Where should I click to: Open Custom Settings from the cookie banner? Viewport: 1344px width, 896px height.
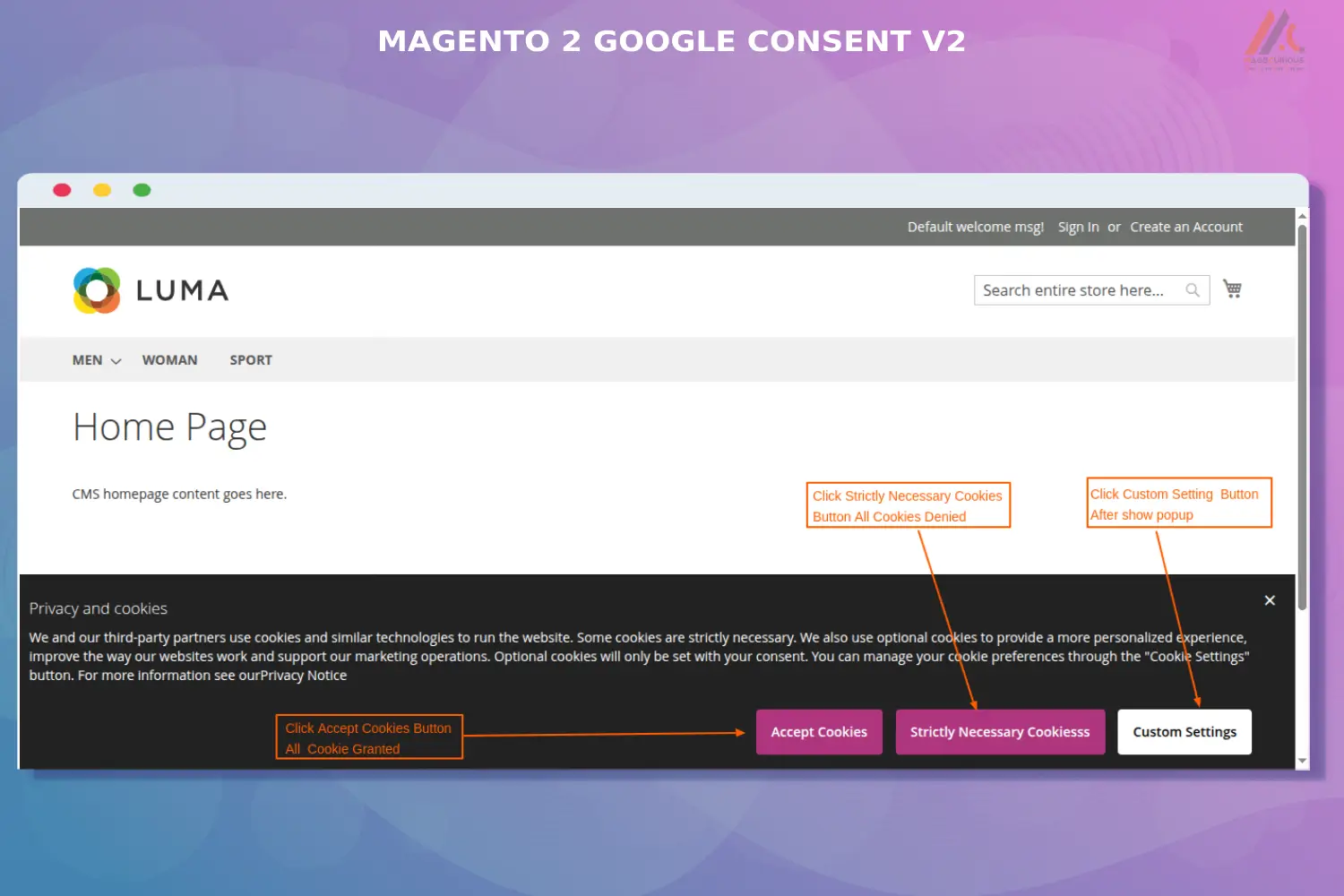pos(1184,731)
